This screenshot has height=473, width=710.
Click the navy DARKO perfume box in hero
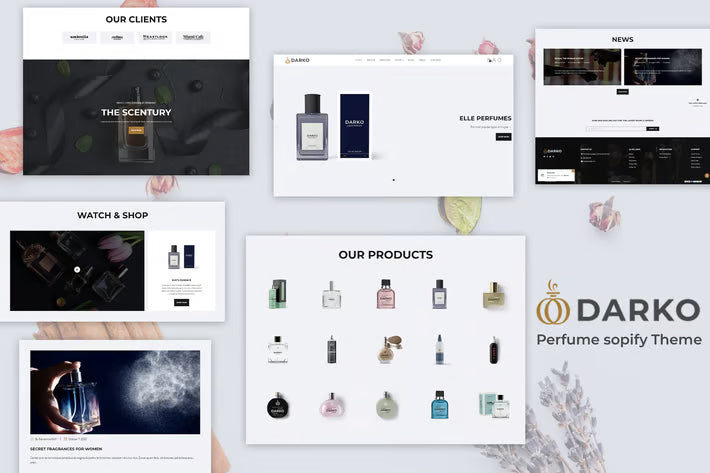pos(355,126)
